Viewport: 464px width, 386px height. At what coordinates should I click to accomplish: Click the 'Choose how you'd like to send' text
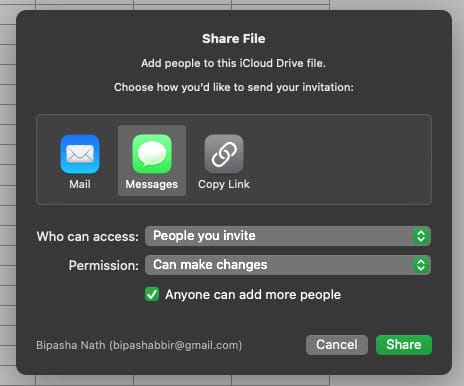234,87
